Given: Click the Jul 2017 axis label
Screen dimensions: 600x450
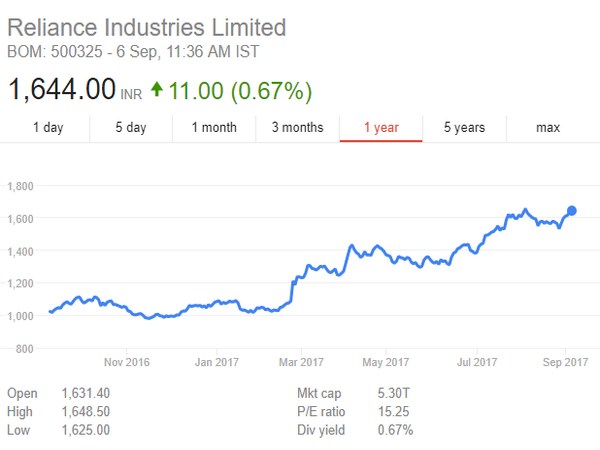Looking at the screenshot, I should [476, 362].
